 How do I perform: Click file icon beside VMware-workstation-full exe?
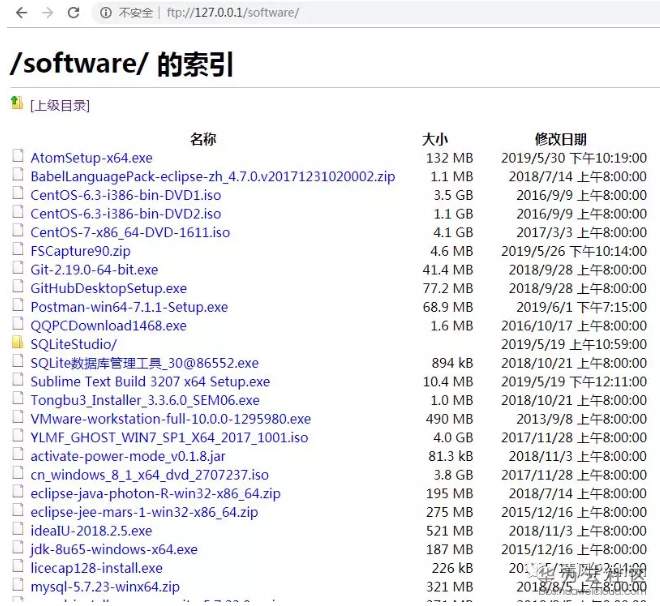coord(17,417)
